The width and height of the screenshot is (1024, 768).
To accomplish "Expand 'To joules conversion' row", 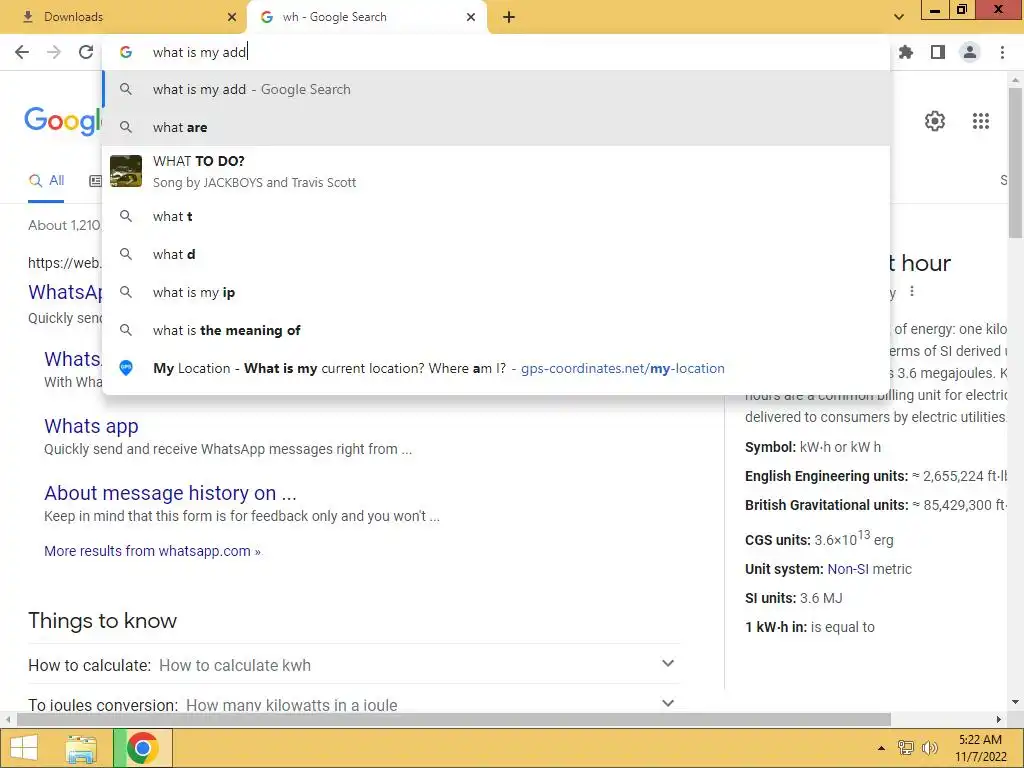I will [x=353, y=704].
